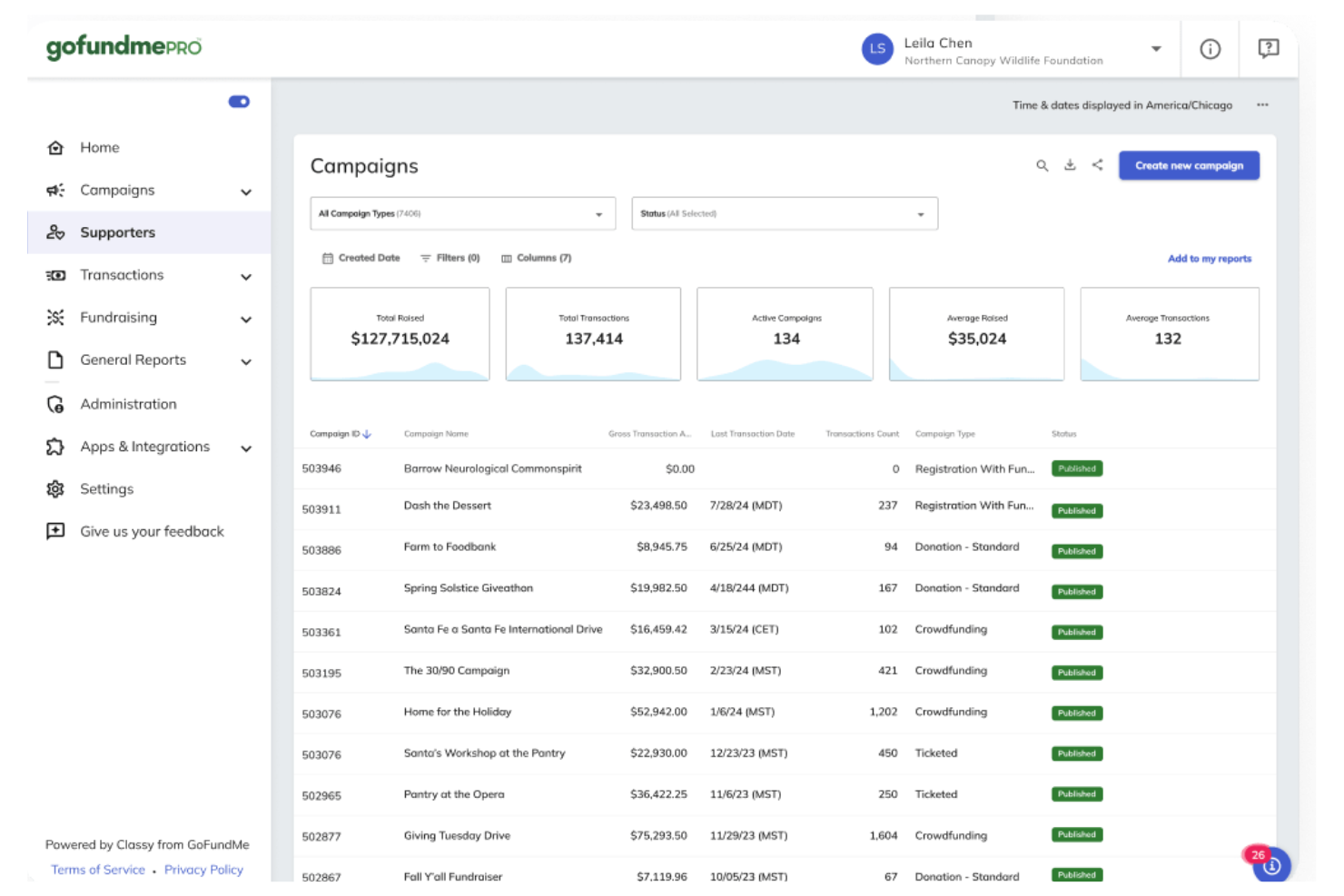Open the All Campaign Types dropdown

[x=462, y=213]
